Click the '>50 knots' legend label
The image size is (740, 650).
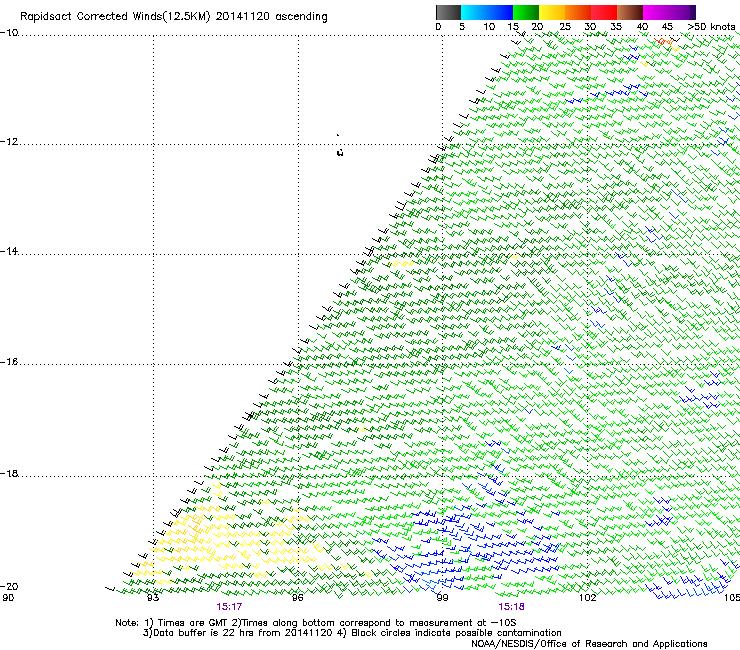click(x=711, y=27)
